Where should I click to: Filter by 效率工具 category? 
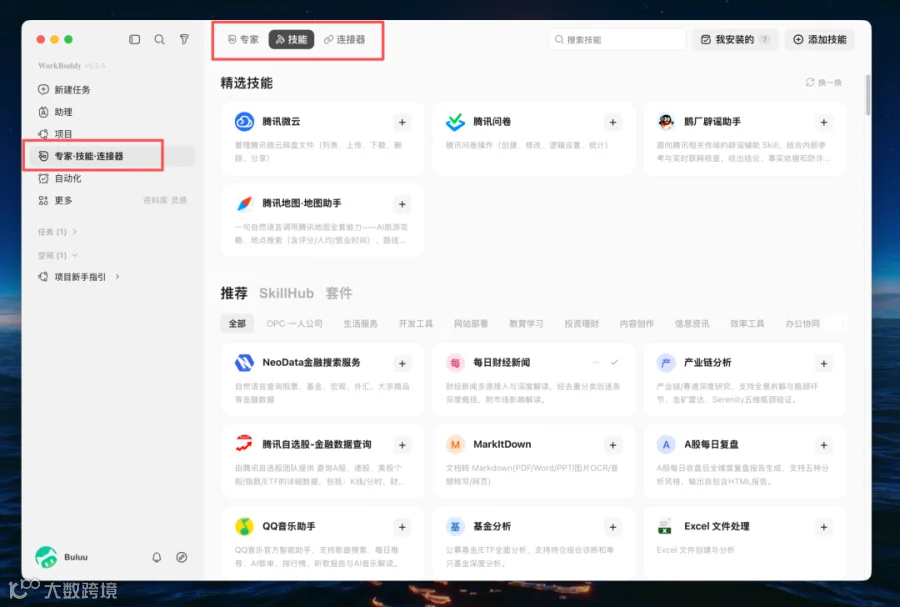coord(747,324)
